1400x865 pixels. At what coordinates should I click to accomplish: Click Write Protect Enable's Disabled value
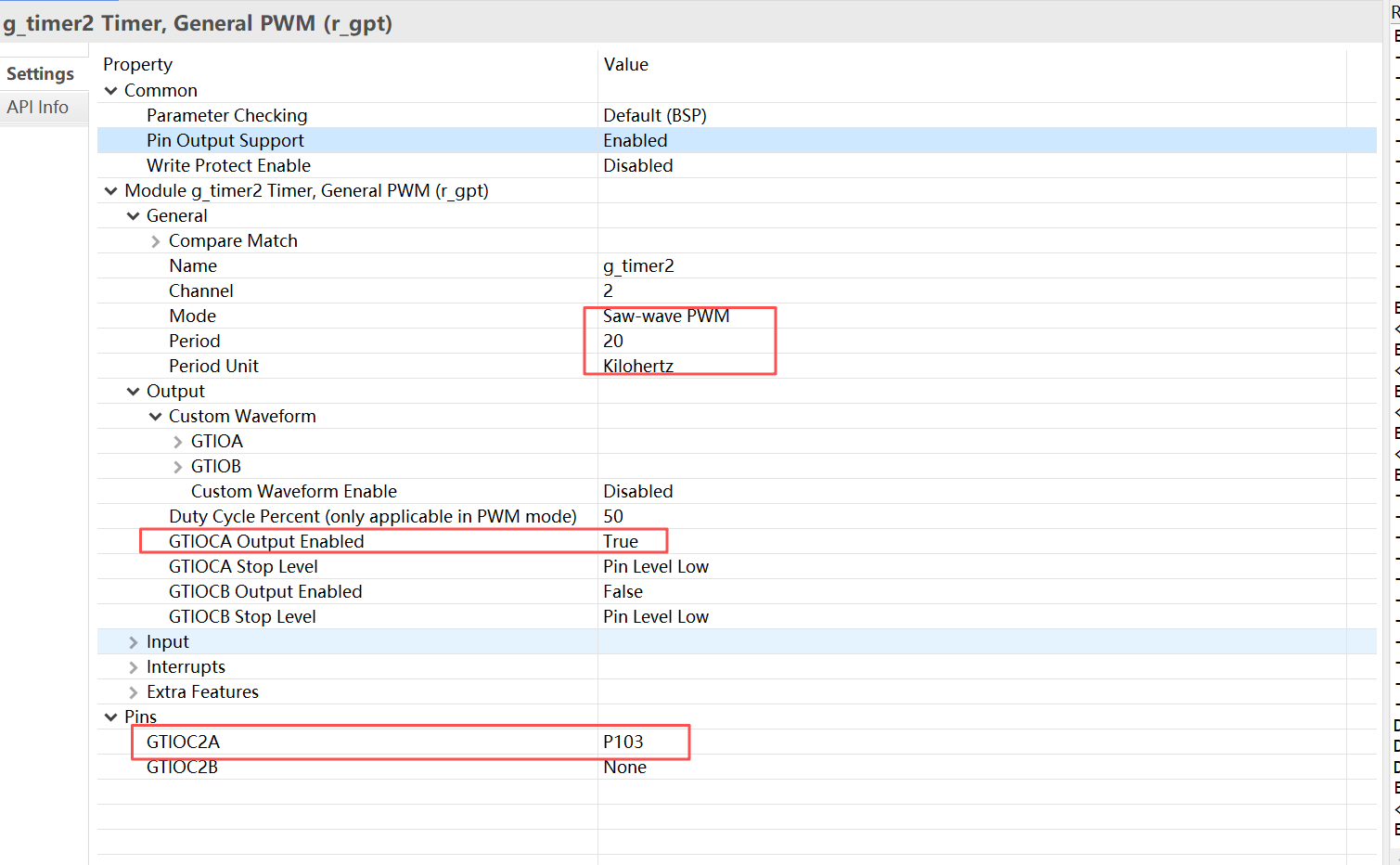[x=638, y=165]
